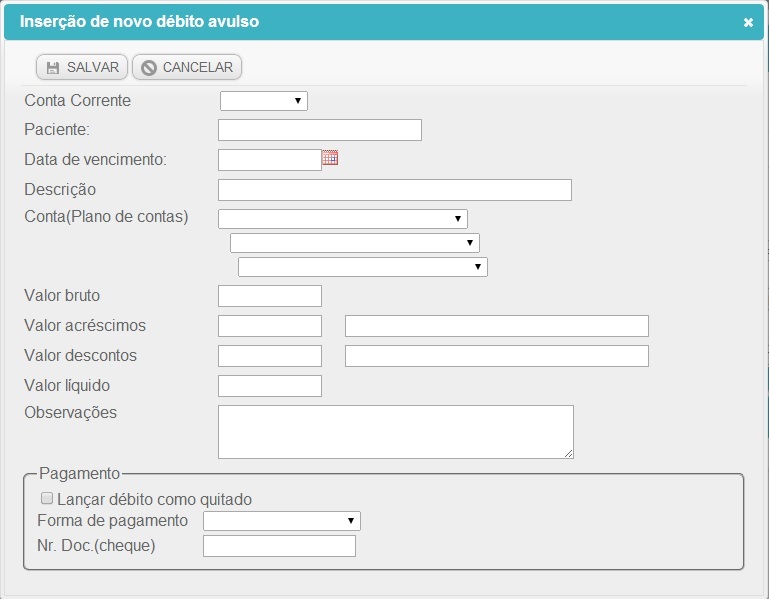Expand the third Plano de contas dropdown

click(363, 267)
